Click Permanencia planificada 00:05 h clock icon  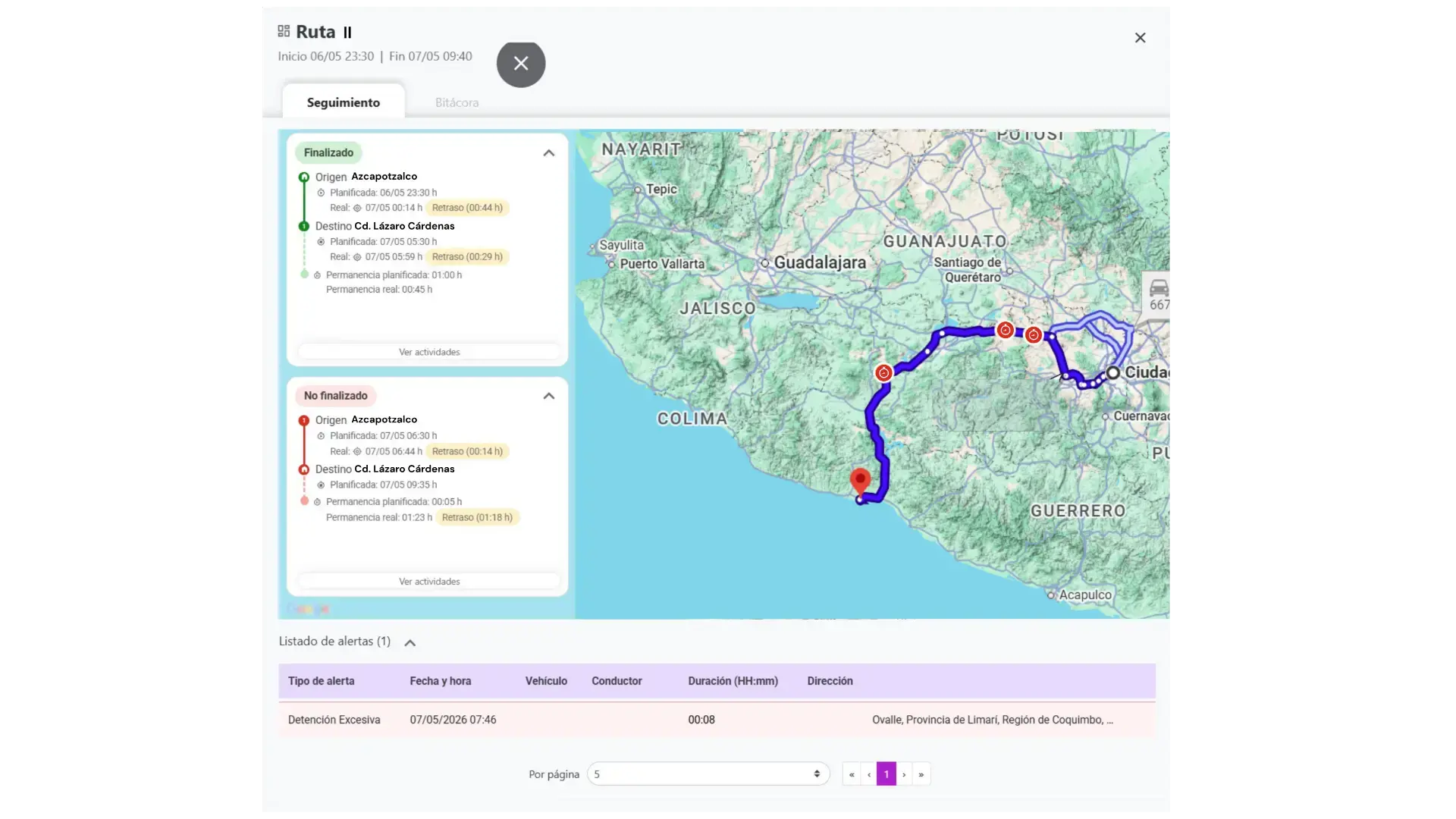[x=318, y=502]
